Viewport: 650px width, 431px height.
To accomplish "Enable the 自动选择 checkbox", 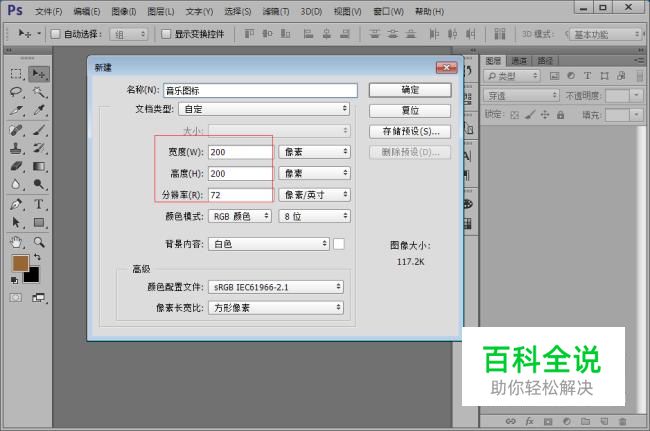I will click(x=55, y=34).
